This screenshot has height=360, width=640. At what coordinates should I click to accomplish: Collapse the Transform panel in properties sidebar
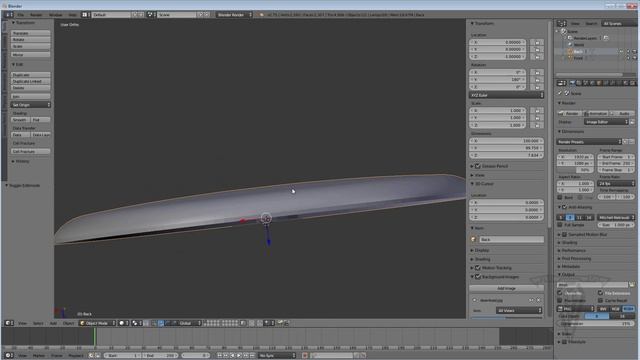pyautogui.click(x=482, y=24)
